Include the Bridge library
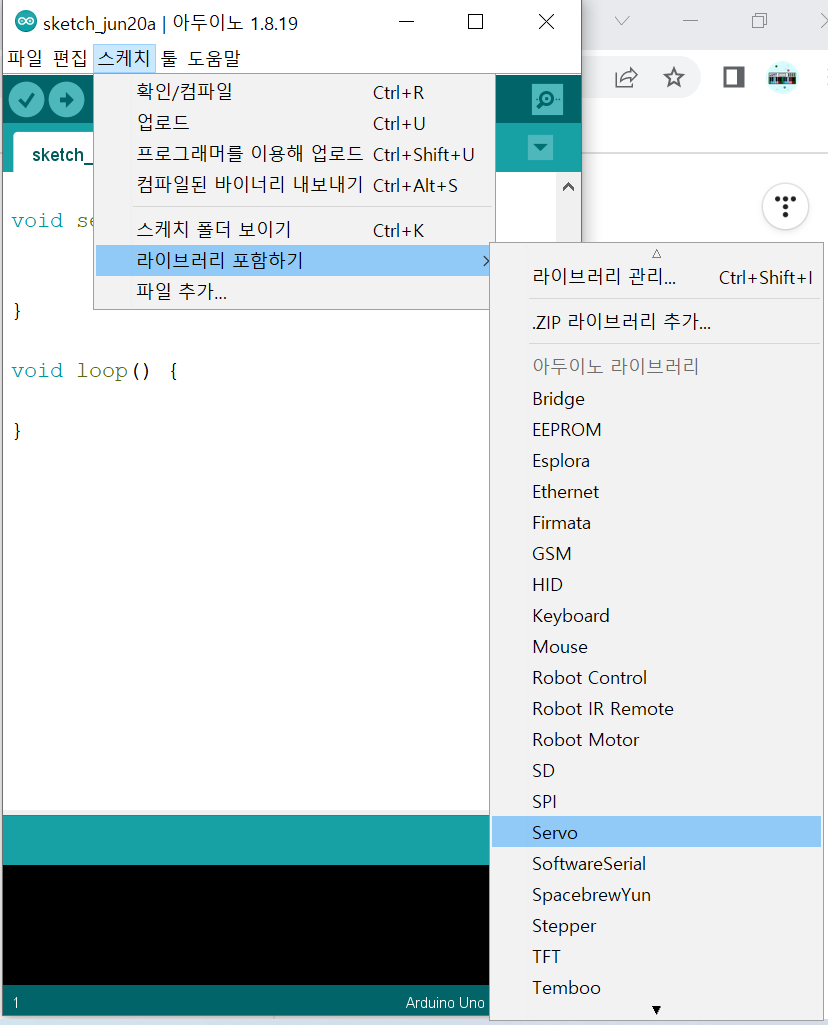The image size is (828, 1025). click(x=656, y=399)
